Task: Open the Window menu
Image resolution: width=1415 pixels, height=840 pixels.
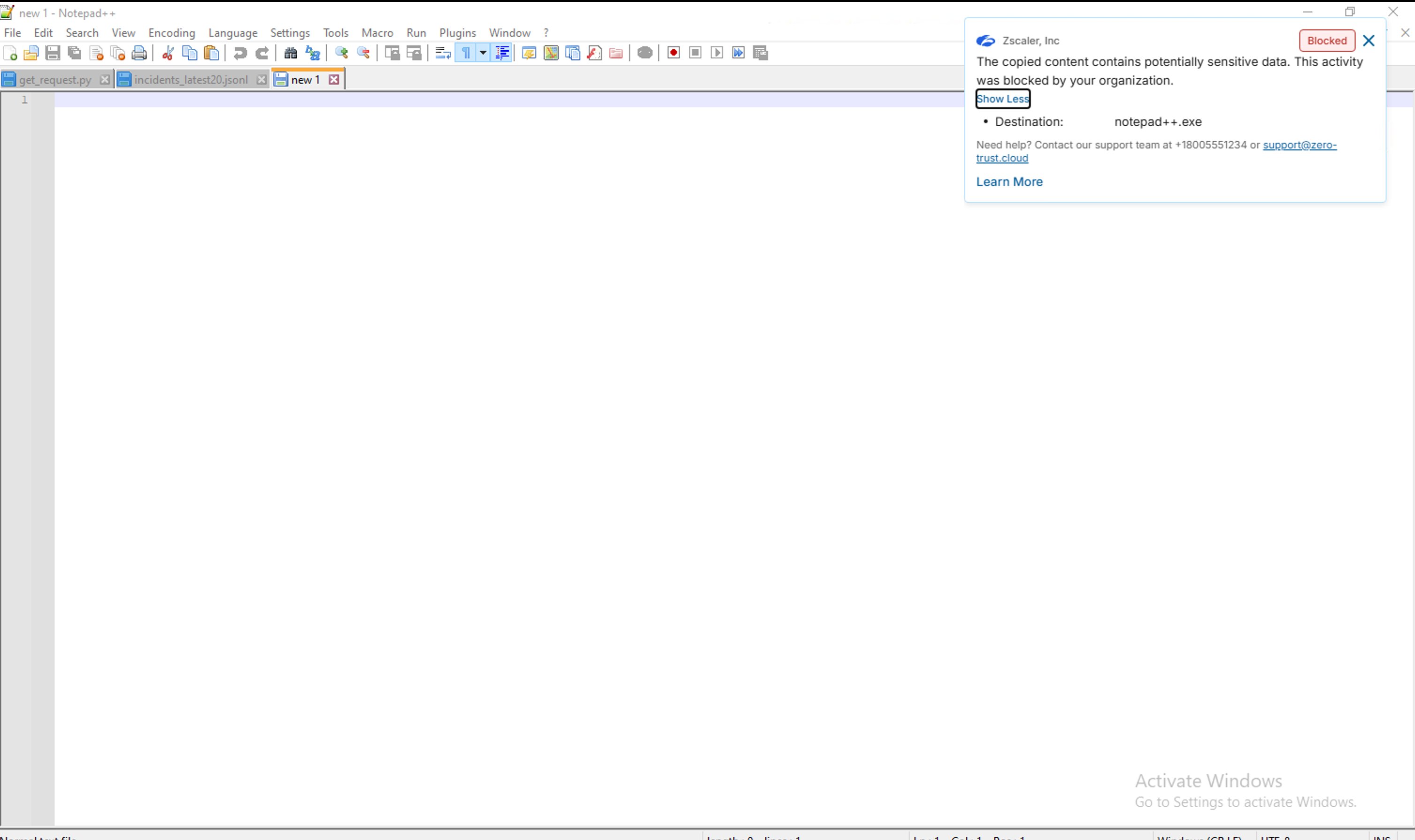Action: (x=509, y=33)
